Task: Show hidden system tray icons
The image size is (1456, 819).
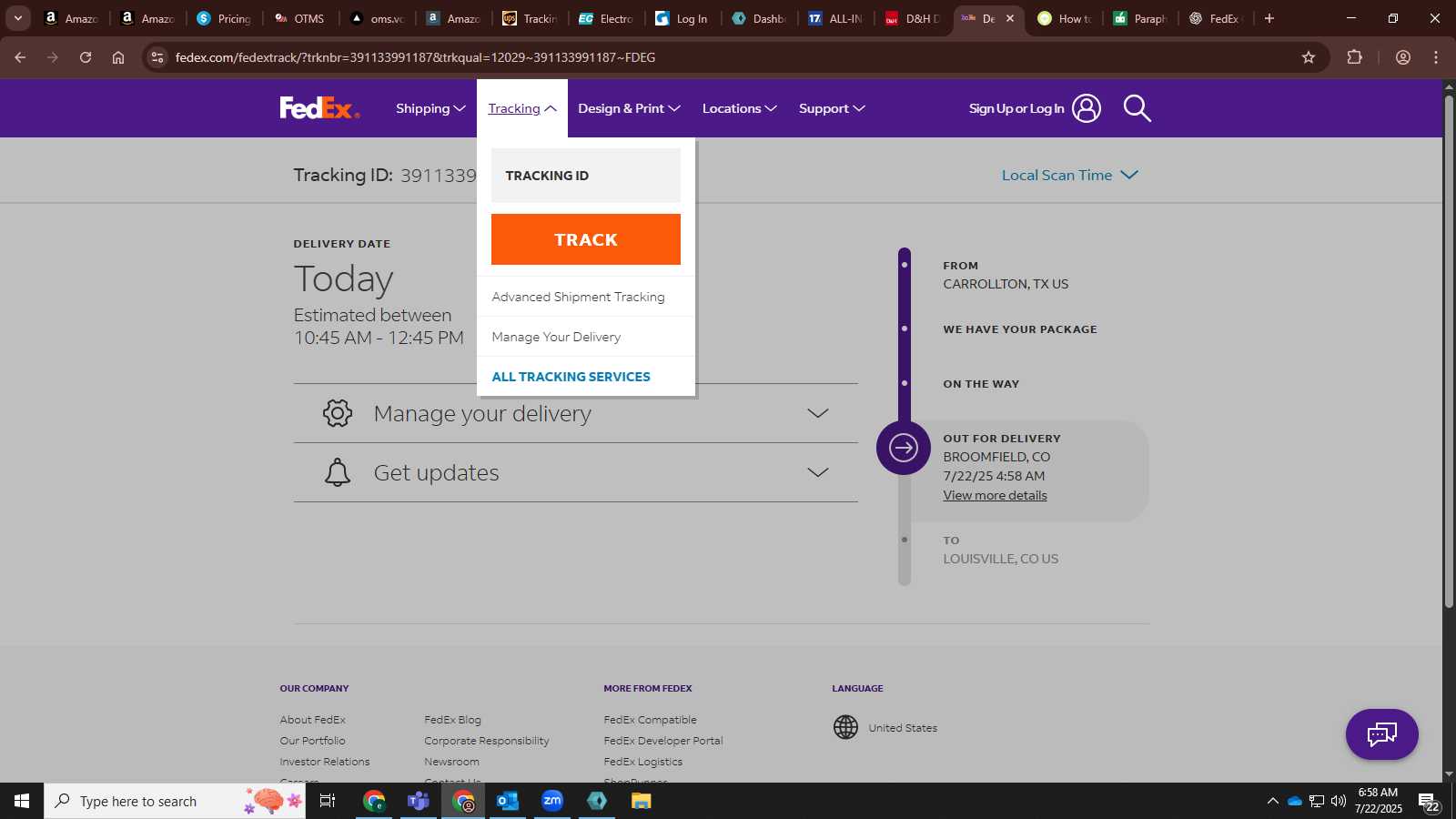Action: (x=1272, y=802)
